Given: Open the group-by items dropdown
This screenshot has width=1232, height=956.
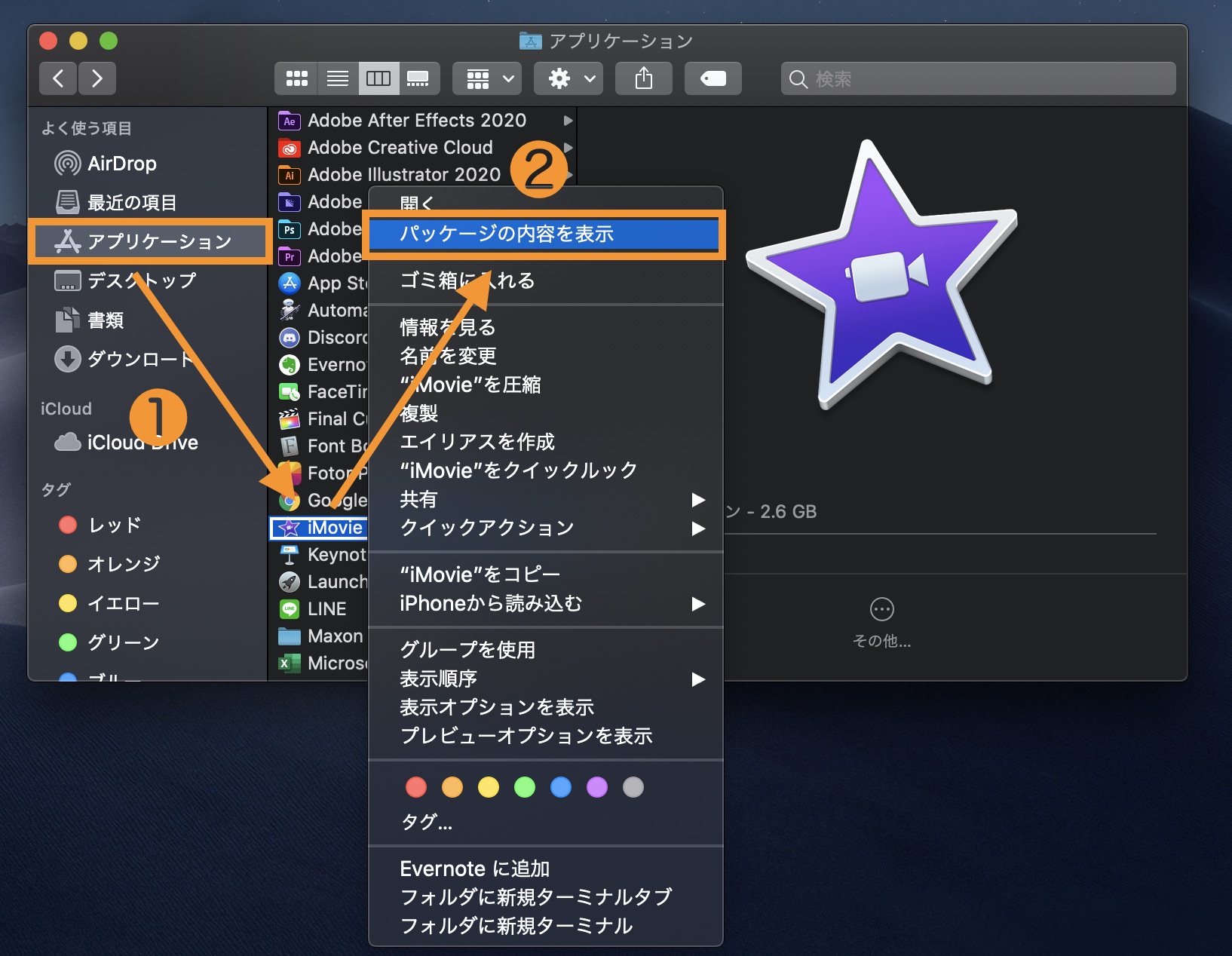Looking at the screenshot, I should pos(487,78).
